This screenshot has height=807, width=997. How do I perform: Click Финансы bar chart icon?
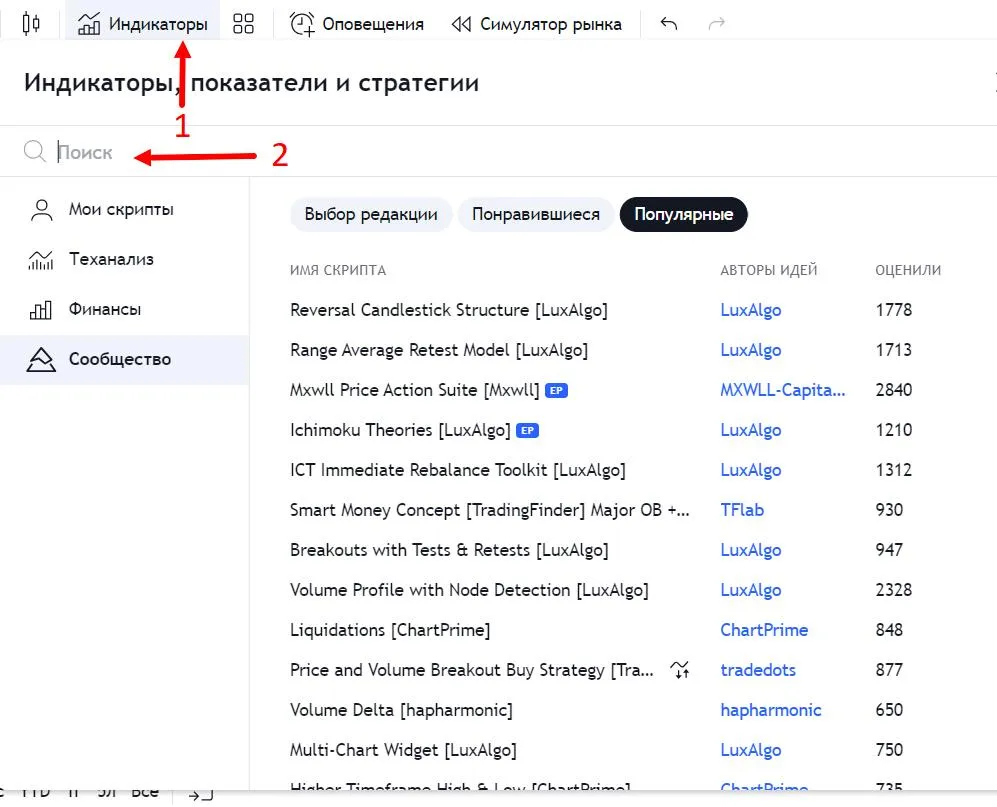[41, 310]
